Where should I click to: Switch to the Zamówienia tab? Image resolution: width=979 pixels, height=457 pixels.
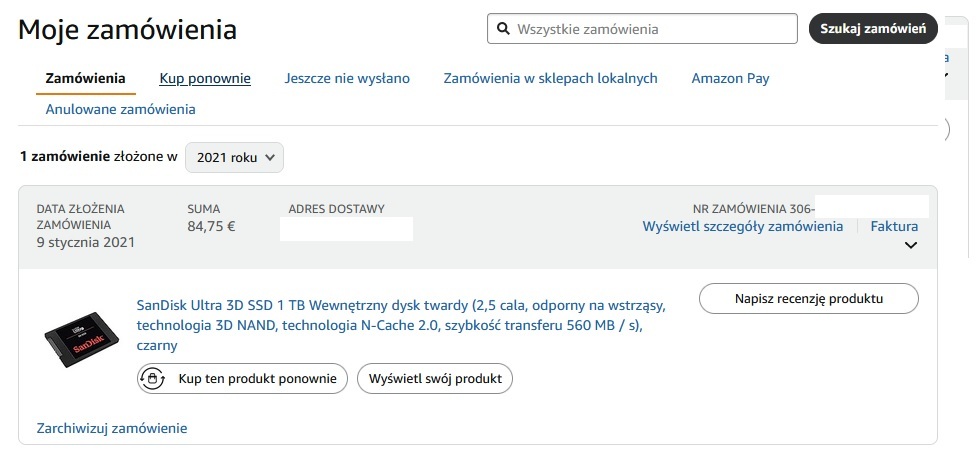coord(85,78)
